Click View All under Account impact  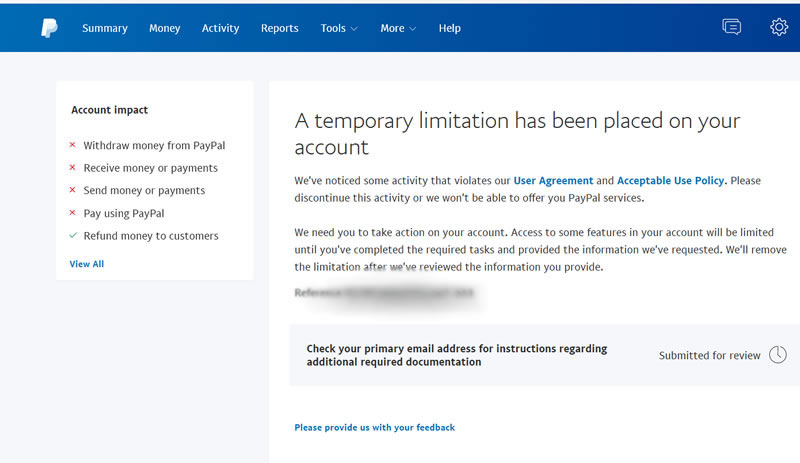87,264
